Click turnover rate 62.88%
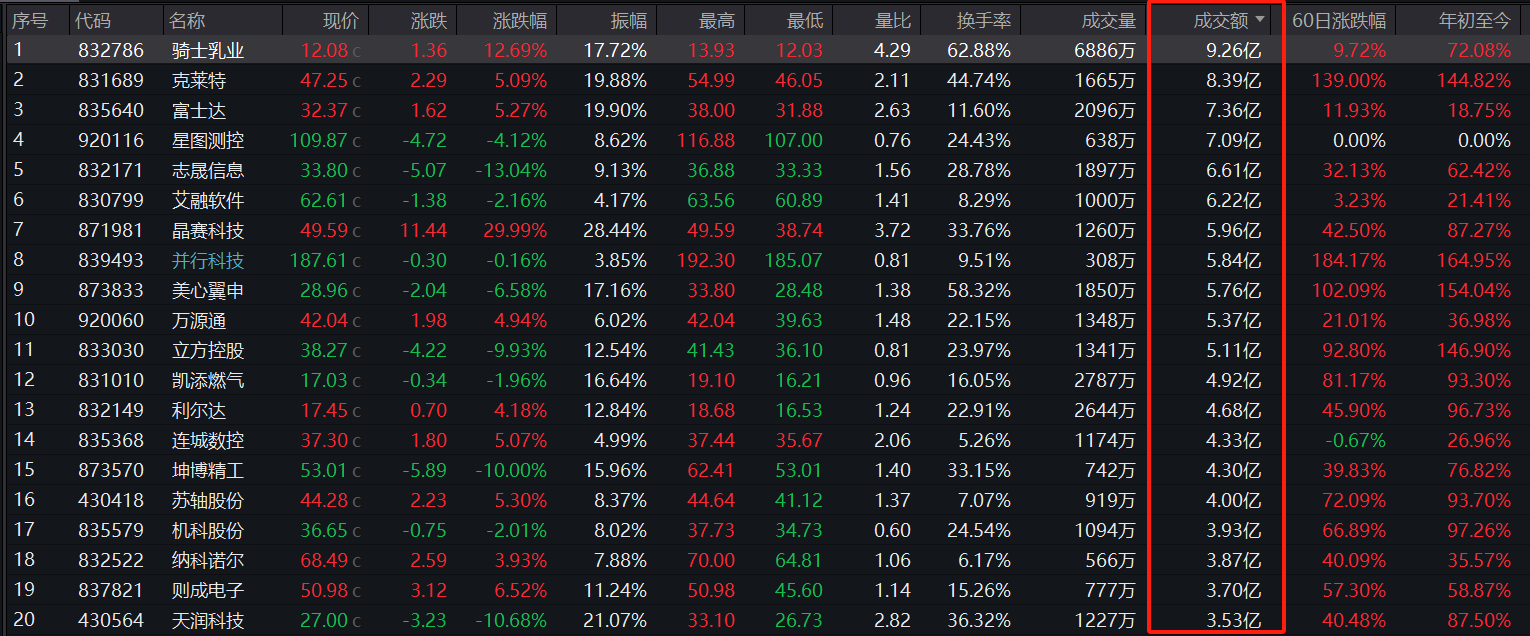 pyautogui.click(x=981, y=50)
